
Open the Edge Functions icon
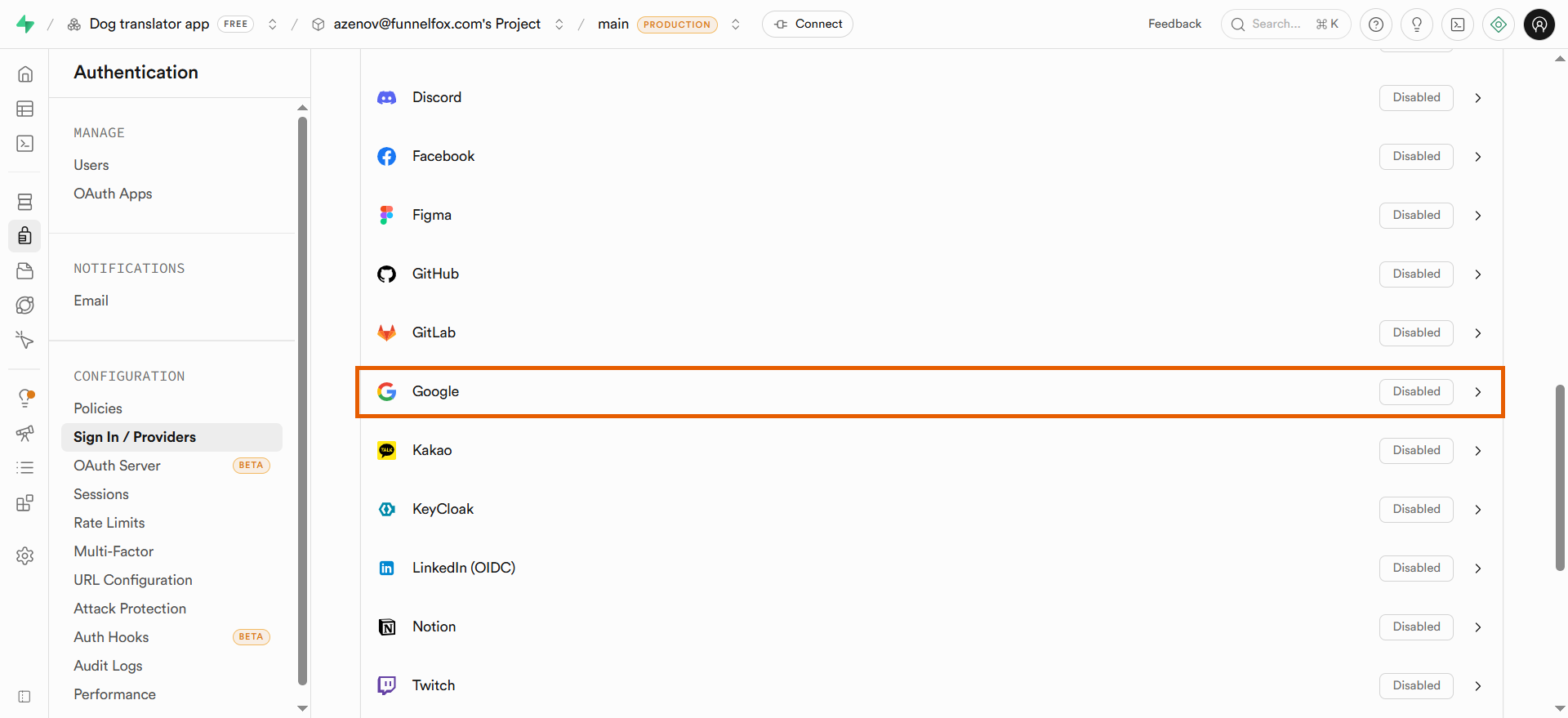click(25, 305)
